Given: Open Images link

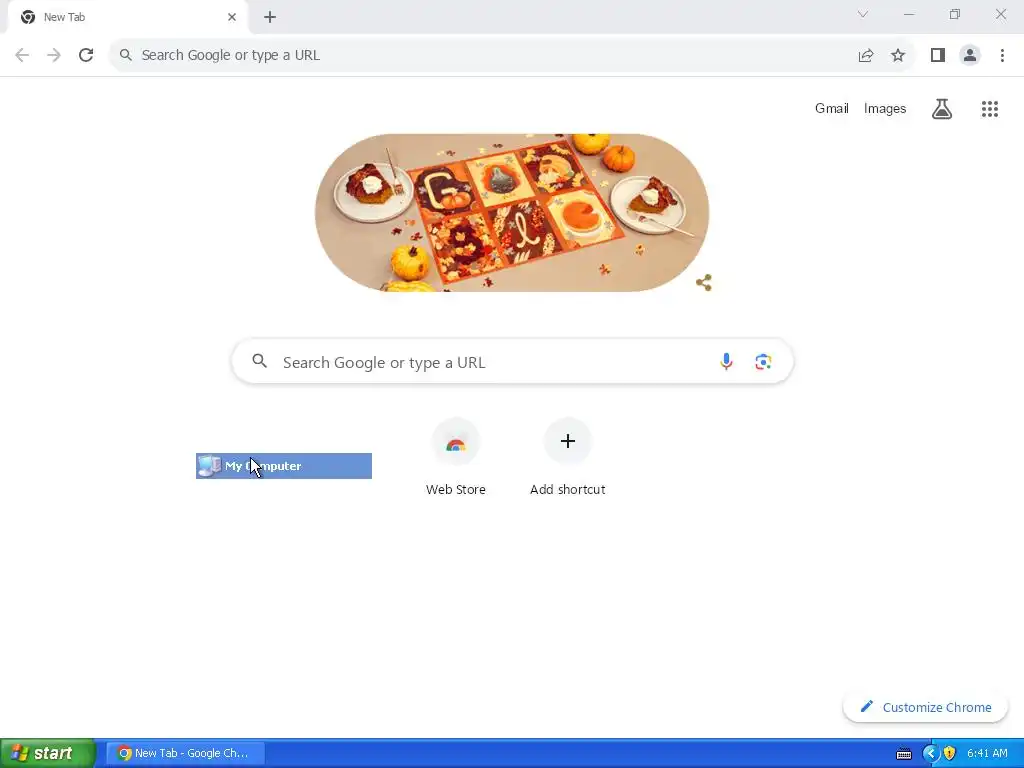Looking at the screenshot, I should coord(885,108).
